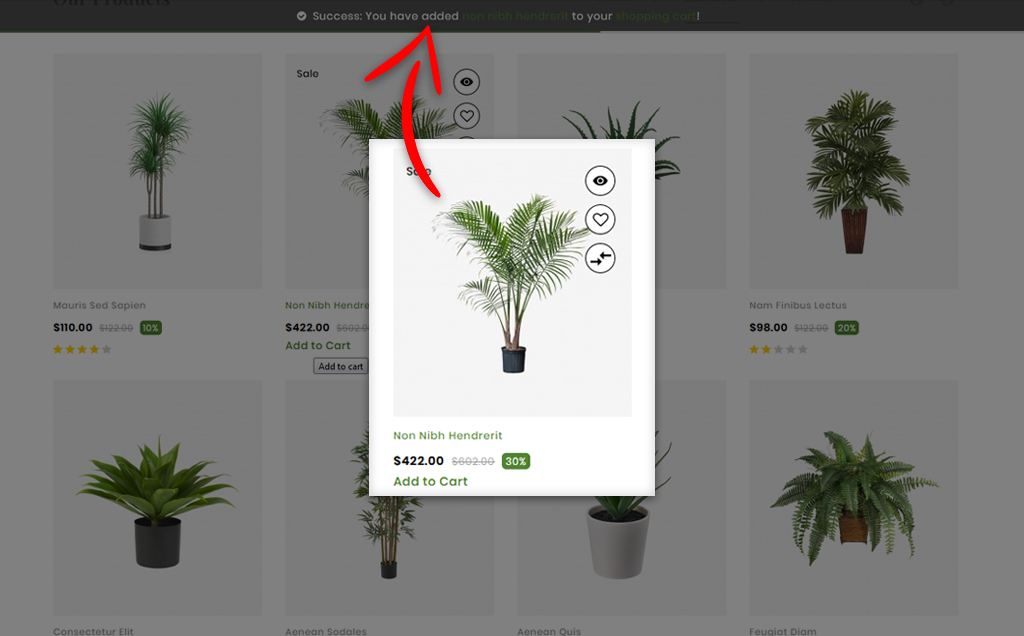Screen dimensions: 1024x636
Task: Click the background quick view eye icon
Action: (466, 82)
